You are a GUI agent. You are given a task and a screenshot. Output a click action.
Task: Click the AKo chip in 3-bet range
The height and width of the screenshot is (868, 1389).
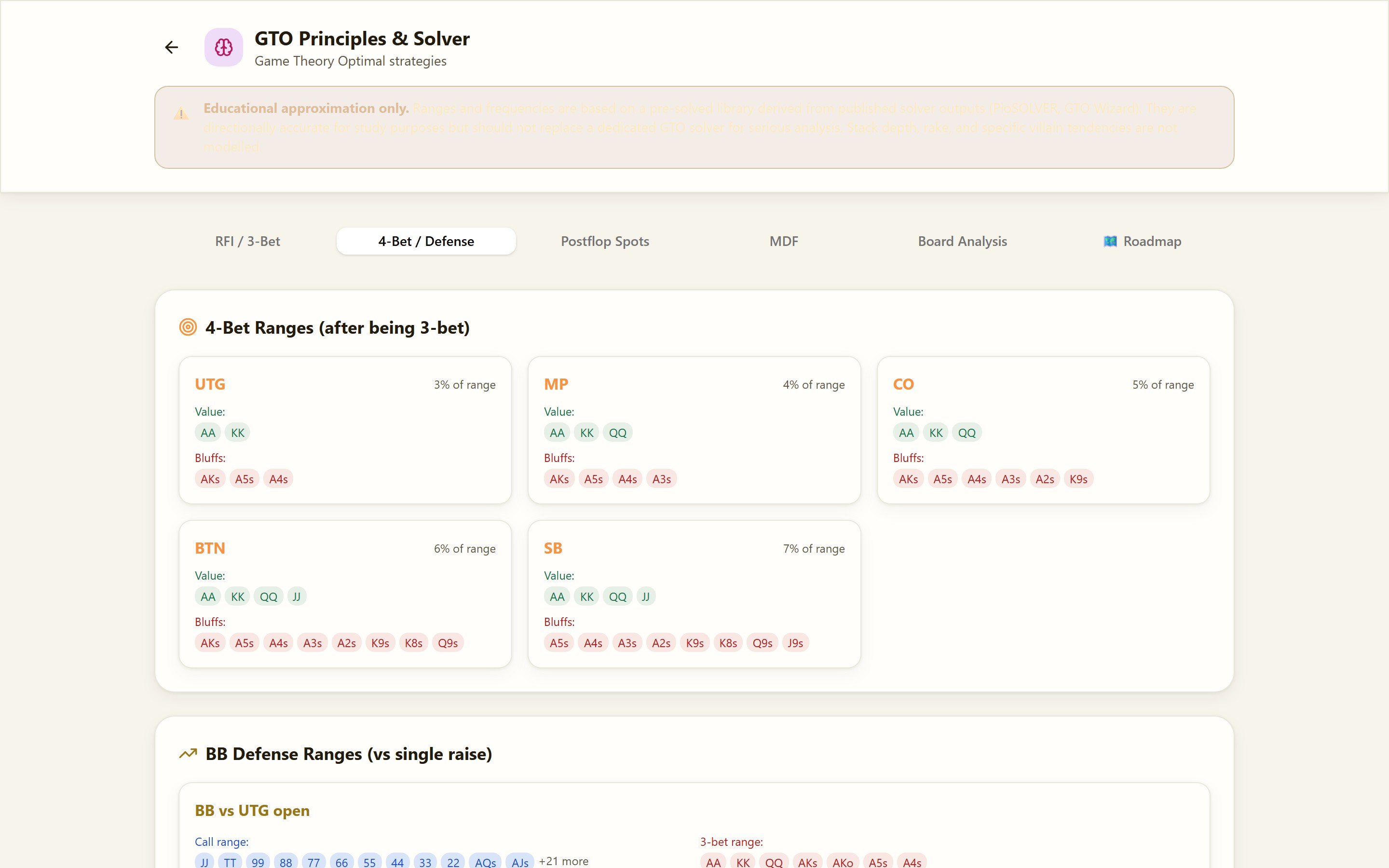843,862
